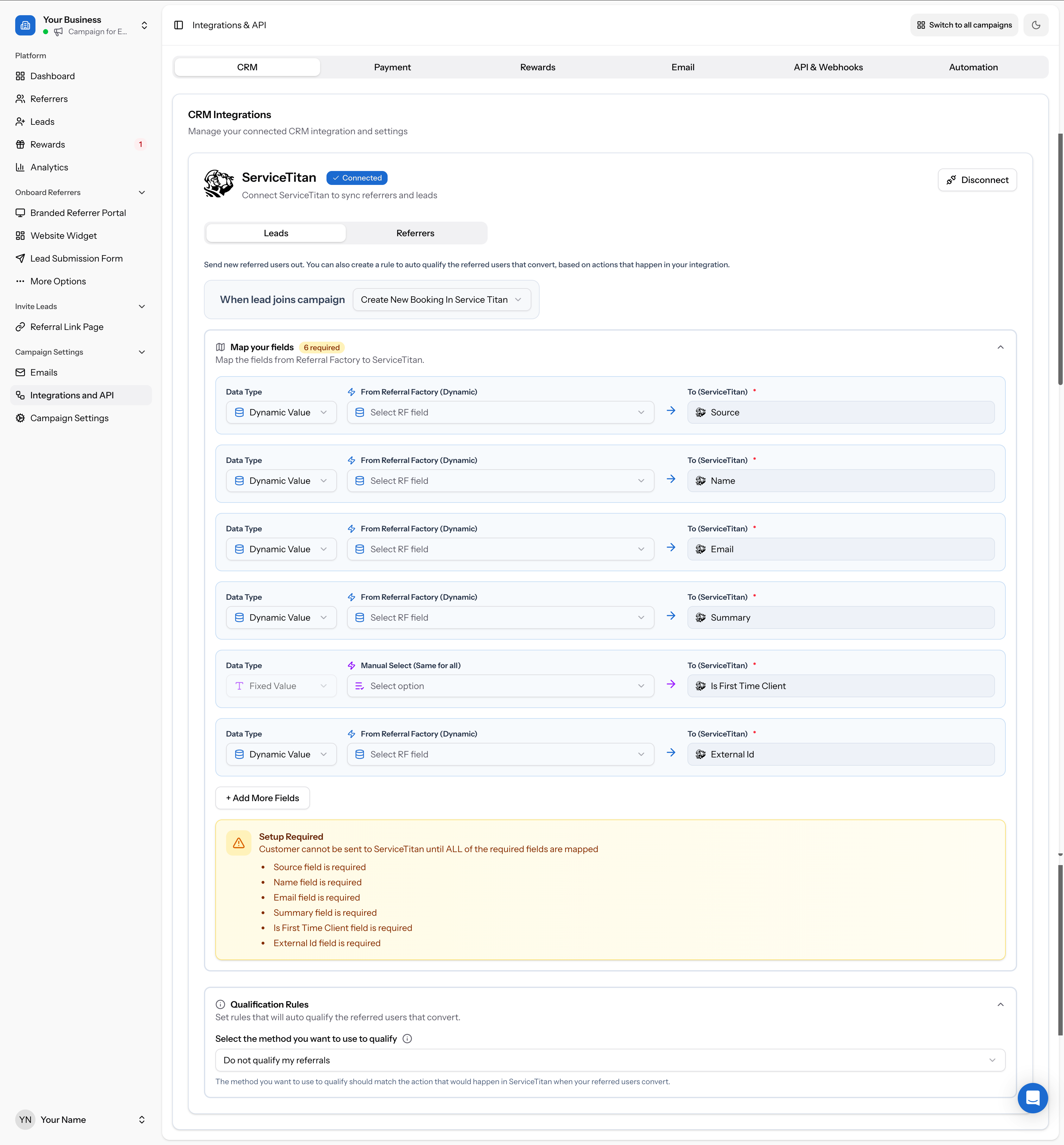Switch to the Payment tab
The image size is (1064, 1145).
coord(392,67)
